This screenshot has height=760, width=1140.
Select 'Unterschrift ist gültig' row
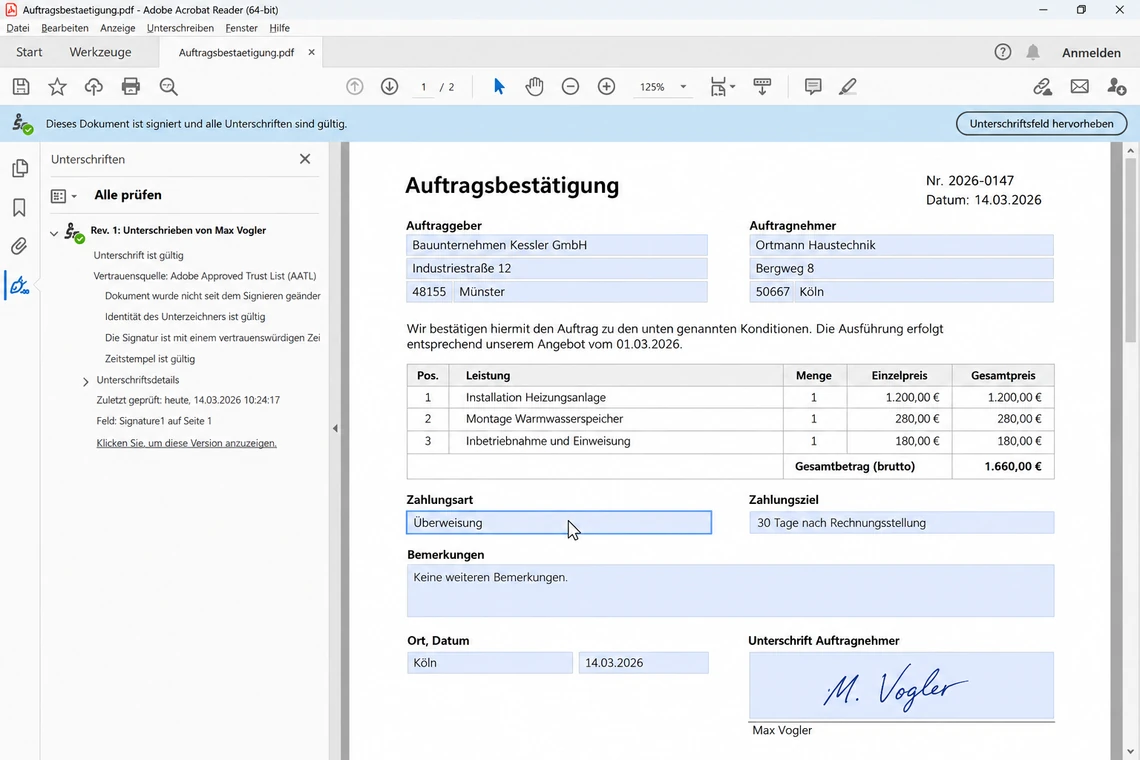(x=138, y=255)
